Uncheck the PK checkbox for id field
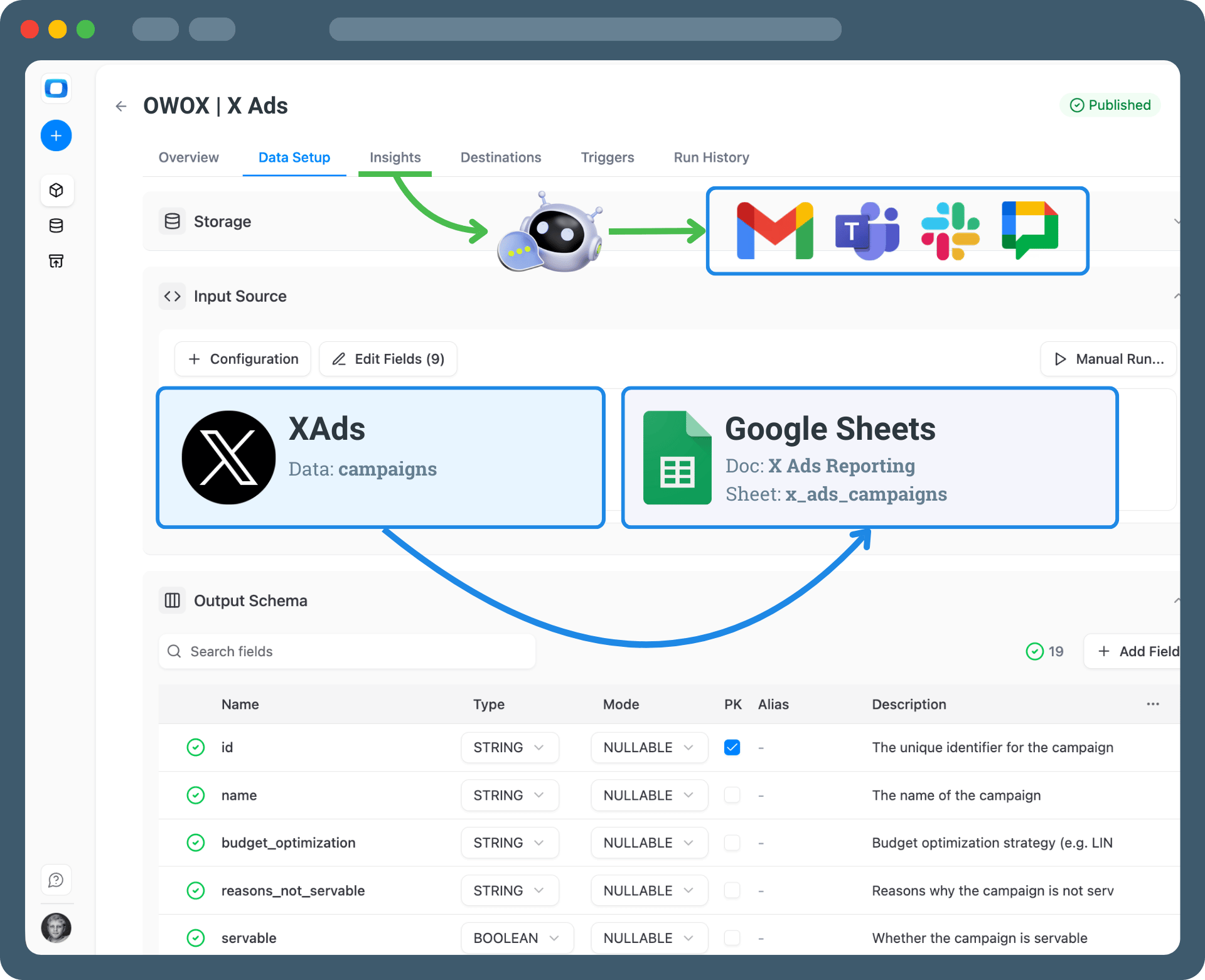 (732, 747)
